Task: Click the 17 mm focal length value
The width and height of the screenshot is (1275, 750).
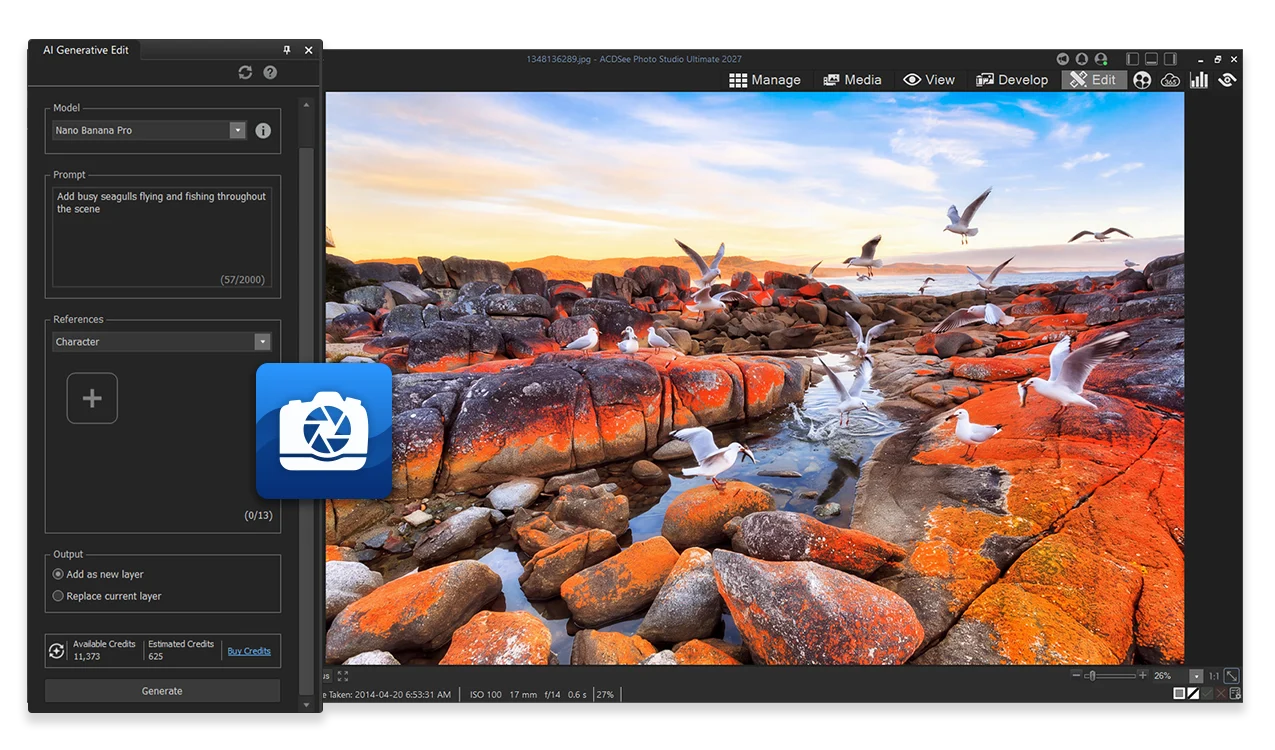Action: pyautogui.click(x=523, y=694)
